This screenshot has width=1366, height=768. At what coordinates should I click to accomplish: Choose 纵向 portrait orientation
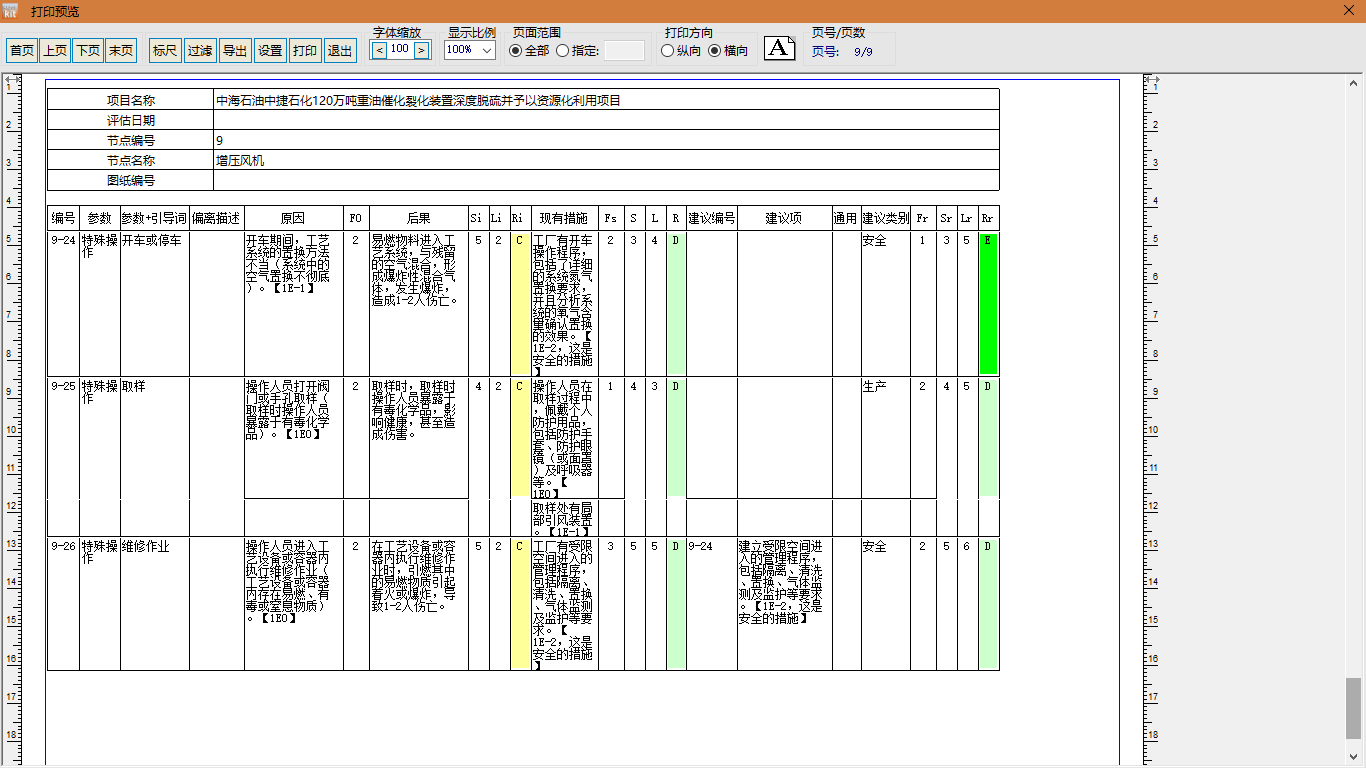[681, 50]
